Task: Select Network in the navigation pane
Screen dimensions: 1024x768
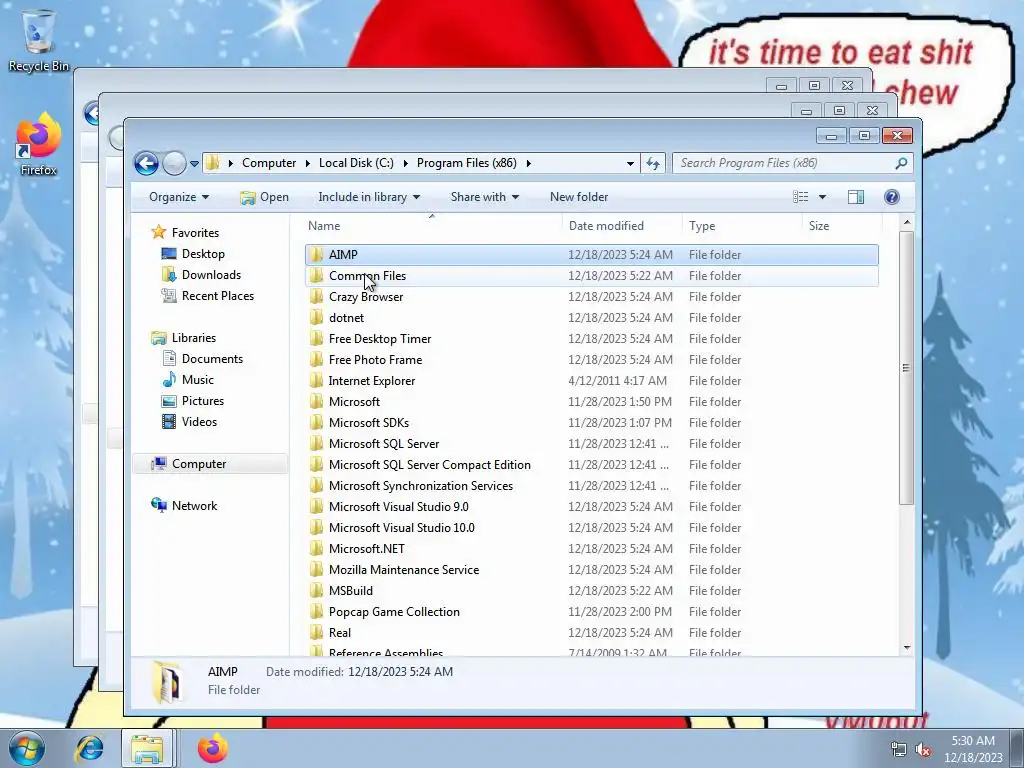Action: point(194,505)
